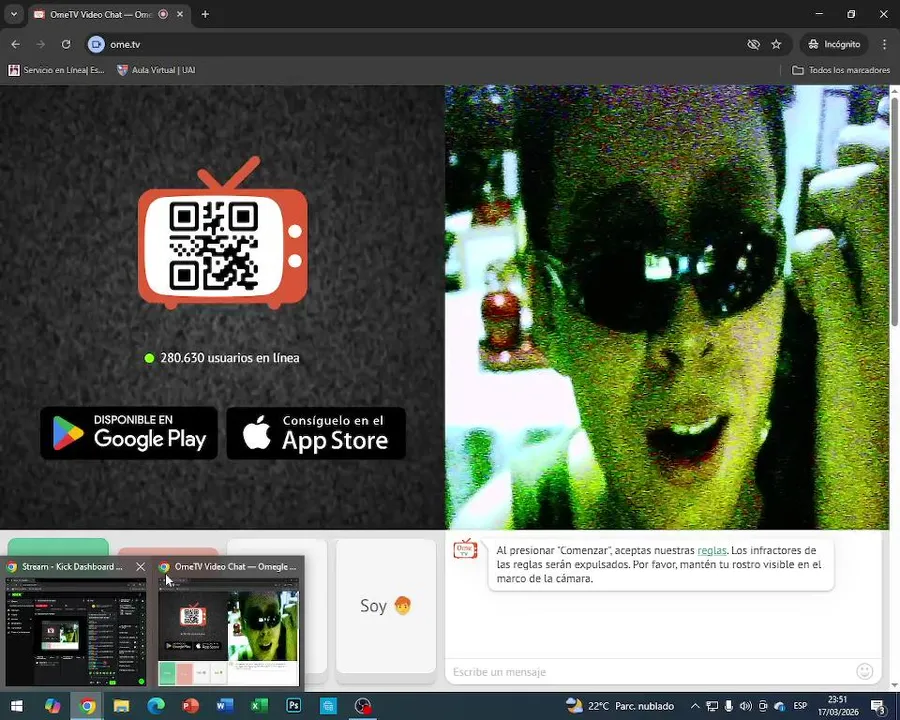Screen dimensions: 900x720
Task: Click the OmeTV QR code logo
Action: 223,234
